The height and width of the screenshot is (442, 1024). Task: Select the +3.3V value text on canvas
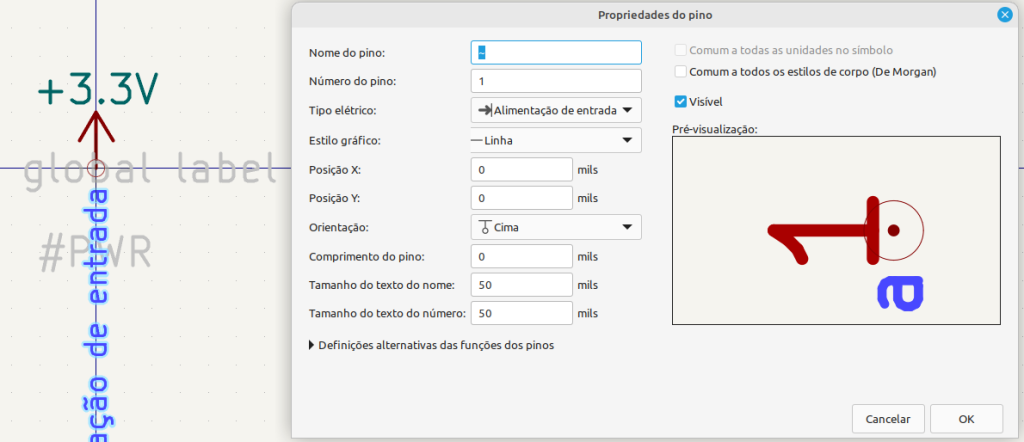click(98, 89)
